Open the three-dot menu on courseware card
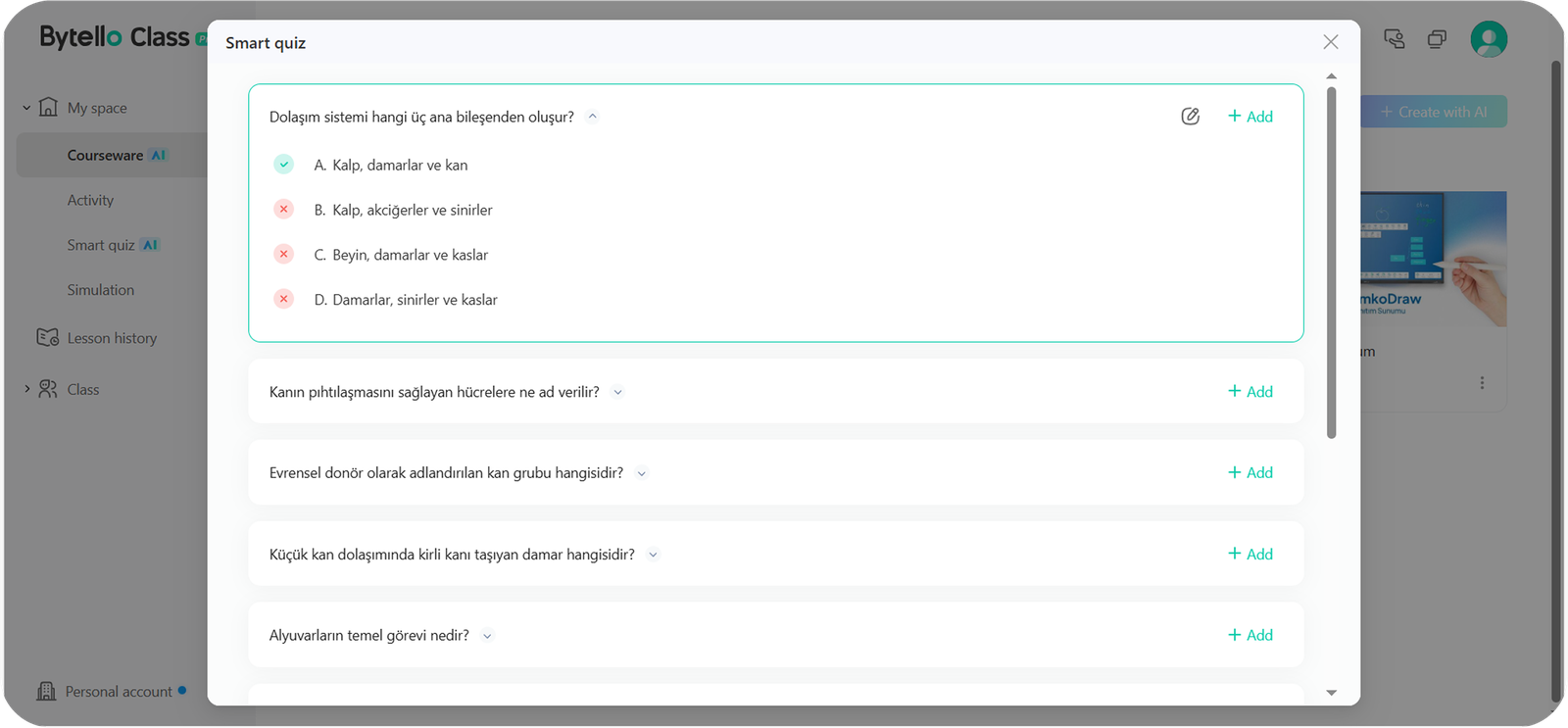This screenshot has height=728, width=1568. tap(1482, 383)
